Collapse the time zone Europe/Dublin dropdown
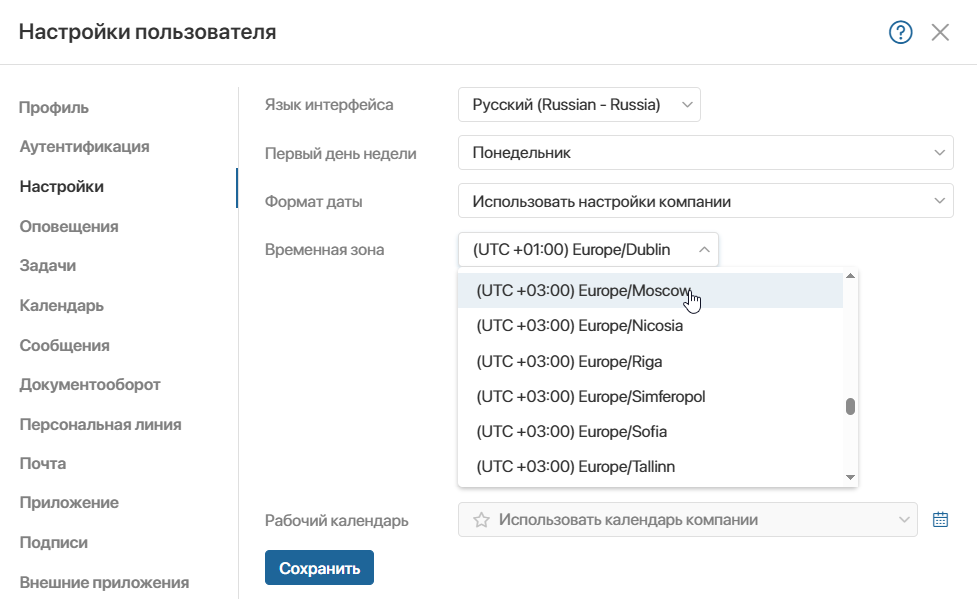The width and height of the screenshot is (977, 599). (588, 249)
